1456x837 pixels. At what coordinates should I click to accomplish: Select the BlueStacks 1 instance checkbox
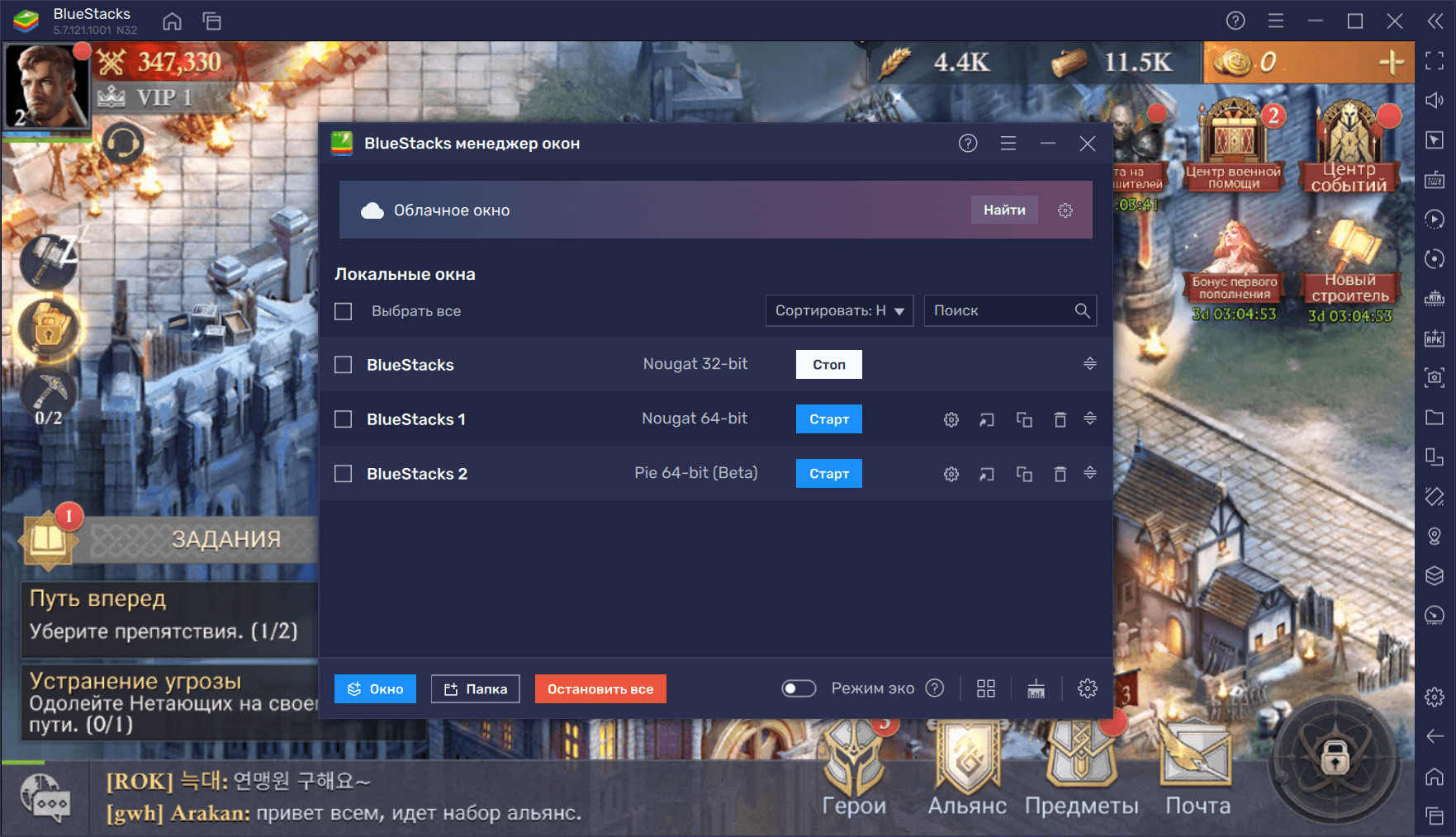(344, 419)
